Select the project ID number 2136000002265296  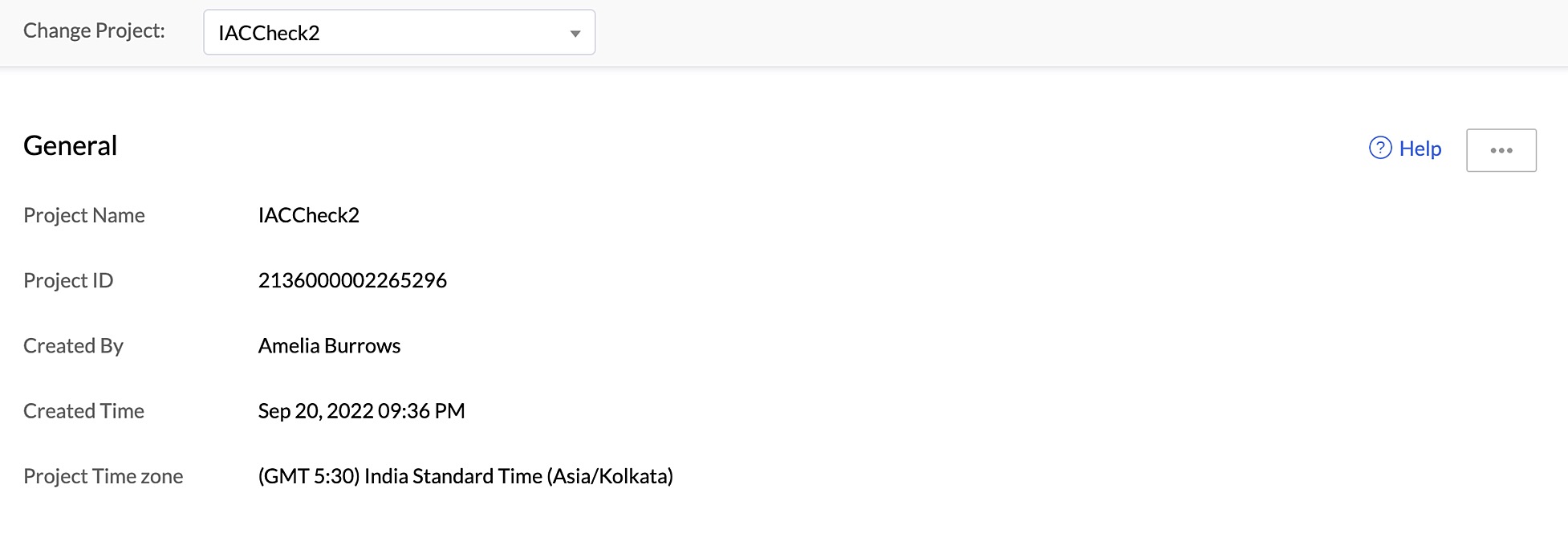coord(352,280)
